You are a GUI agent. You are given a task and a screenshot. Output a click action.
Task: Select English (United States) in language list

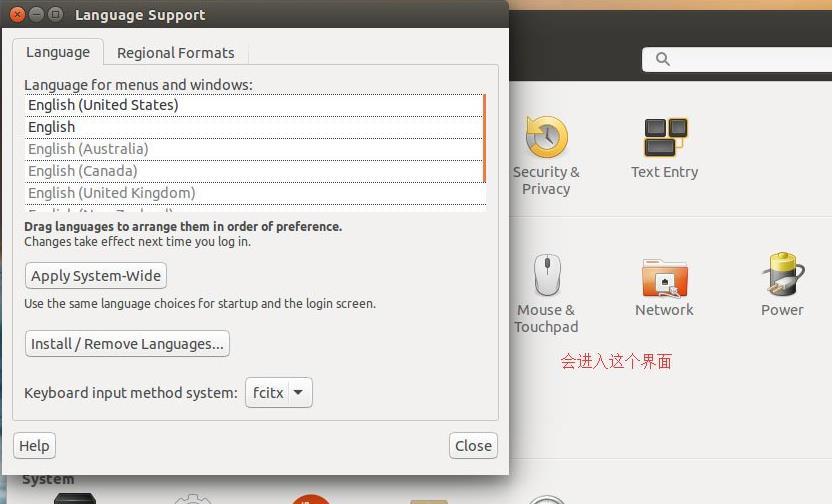tap(103, 105)
